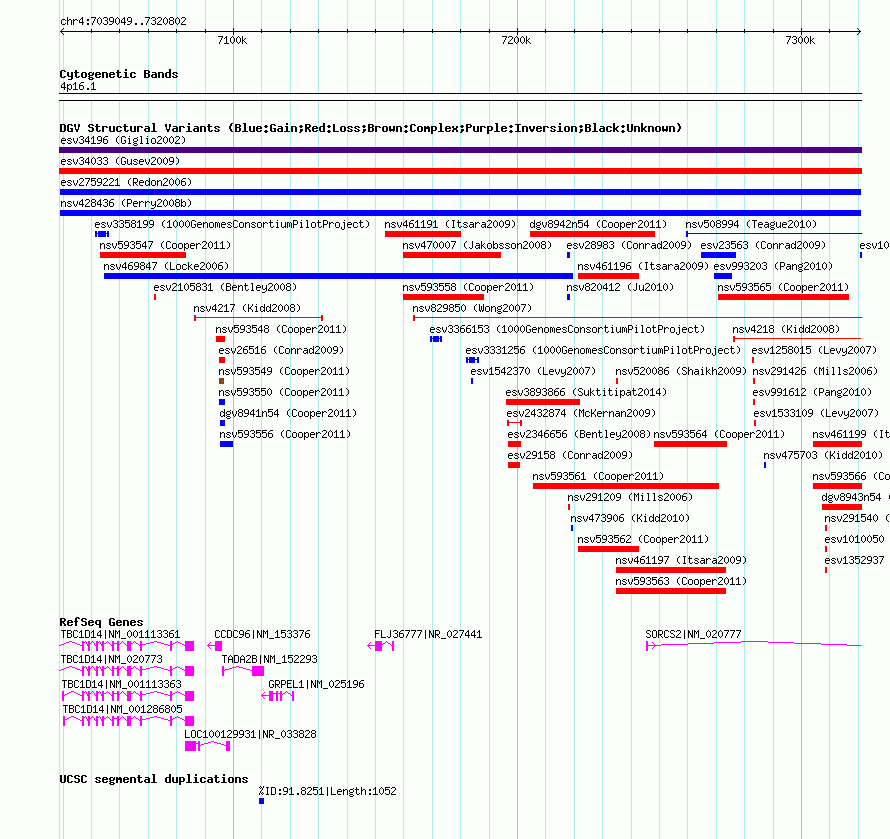Open esv3366153 1000GenomesConsortiumPilotProject variant
Viewport: 890px width, 839px height.
(436, 339)
